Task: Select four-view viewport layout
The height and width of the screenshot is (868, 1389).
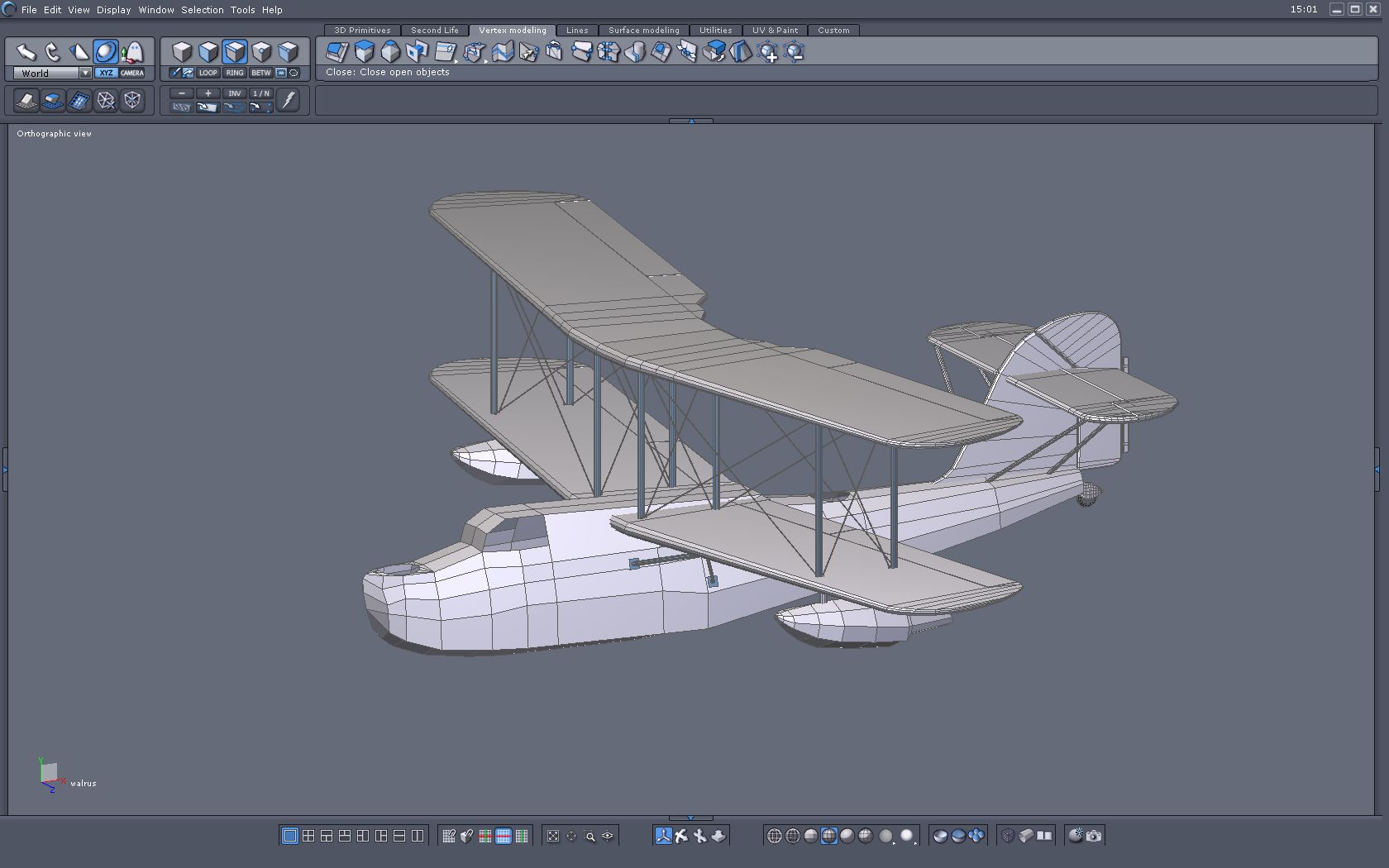Action: 308,836
